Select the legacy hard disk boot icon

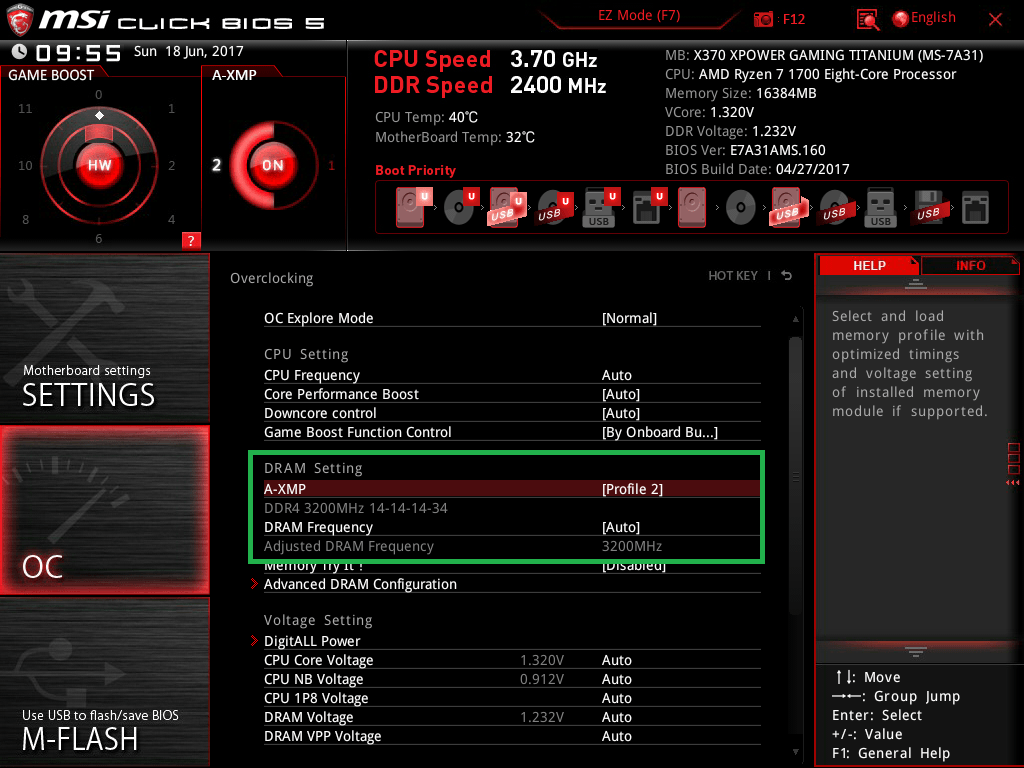692,207
